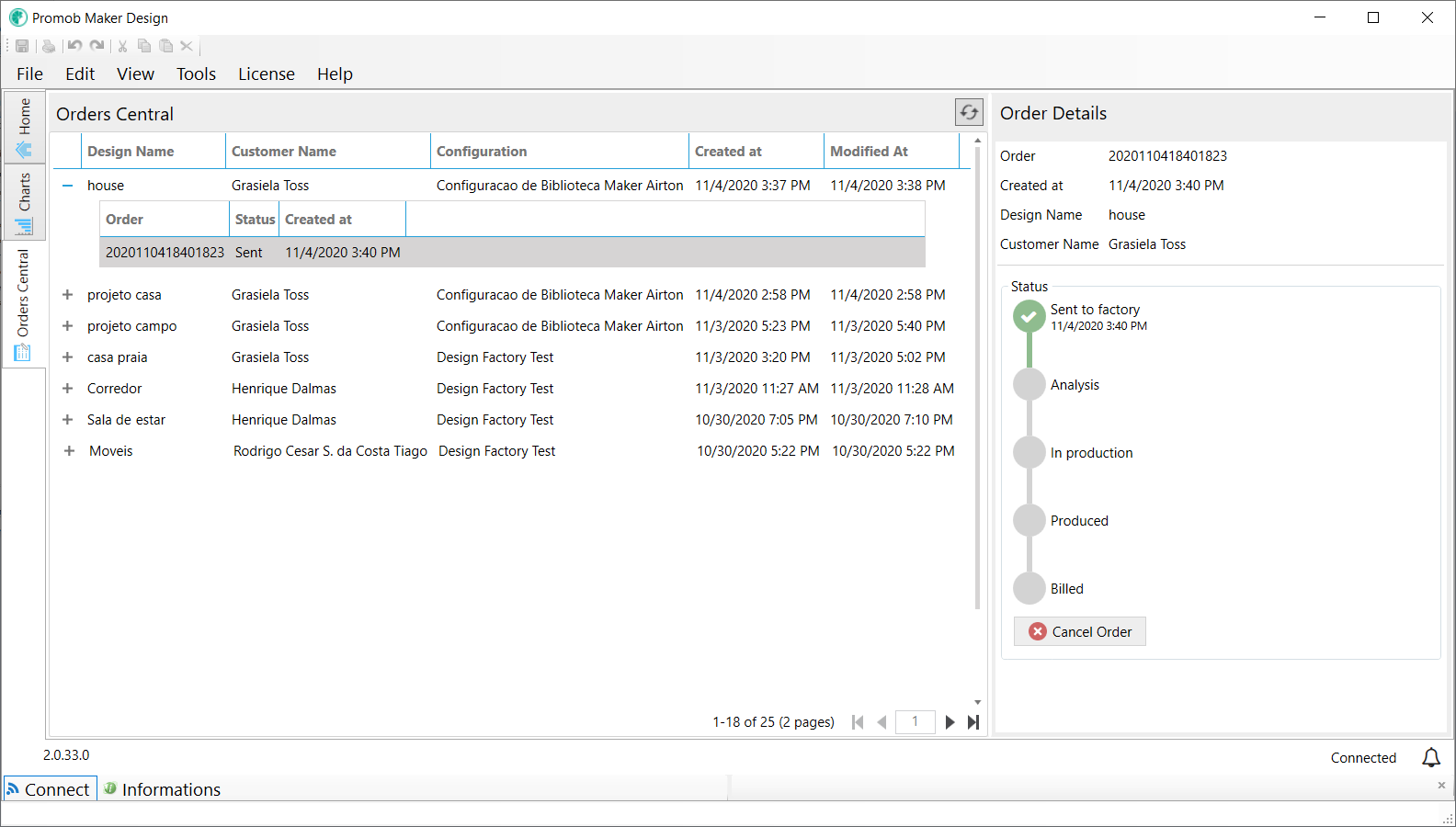Open the View menu

135,74
